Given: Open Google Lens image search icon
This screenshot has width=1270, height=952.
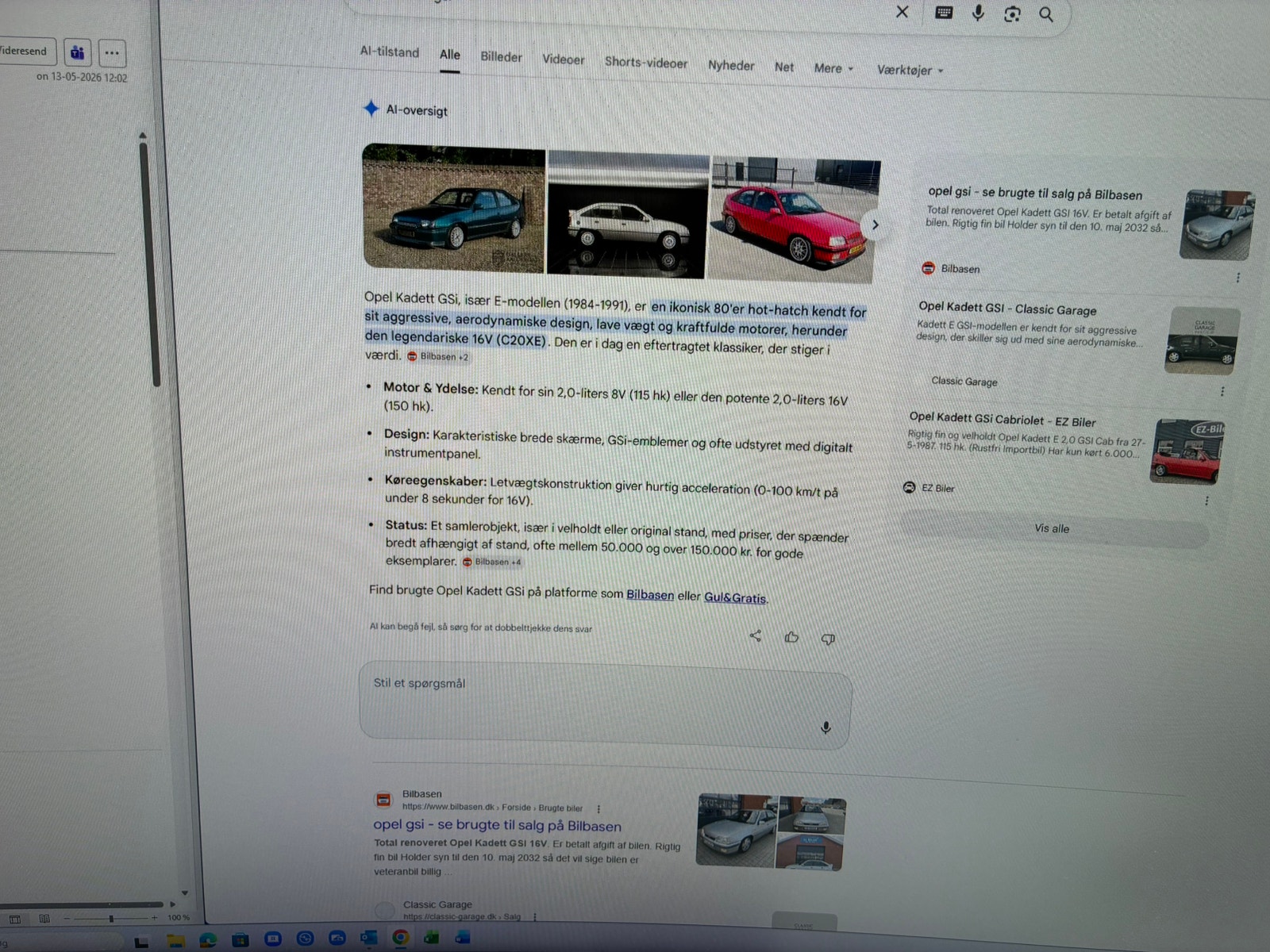Looking at the screenshot, I should coord(1012,13).
